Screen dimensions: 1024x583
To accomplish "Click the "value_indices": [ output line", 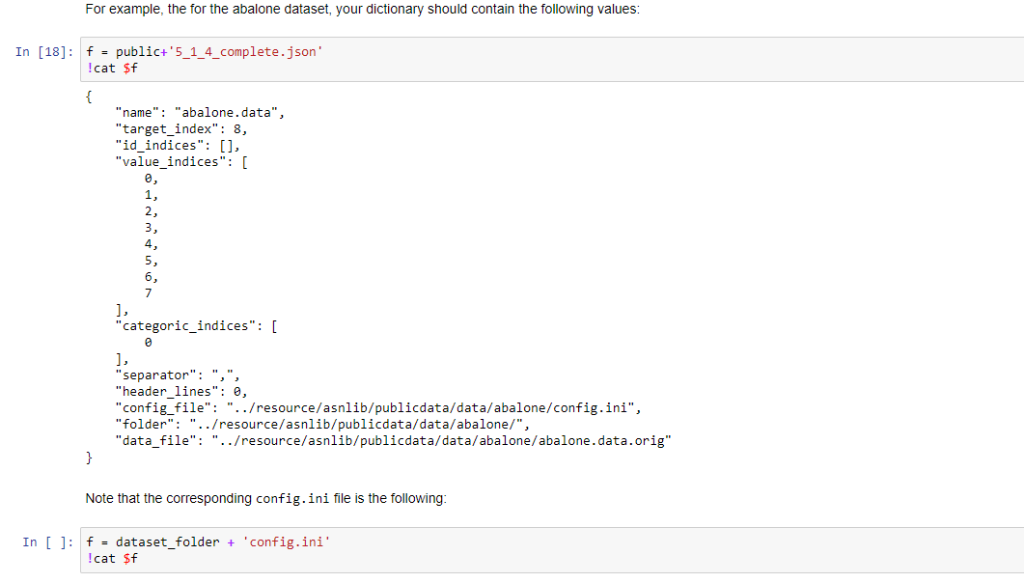I will pyautogui.click(x=181, y=161).
